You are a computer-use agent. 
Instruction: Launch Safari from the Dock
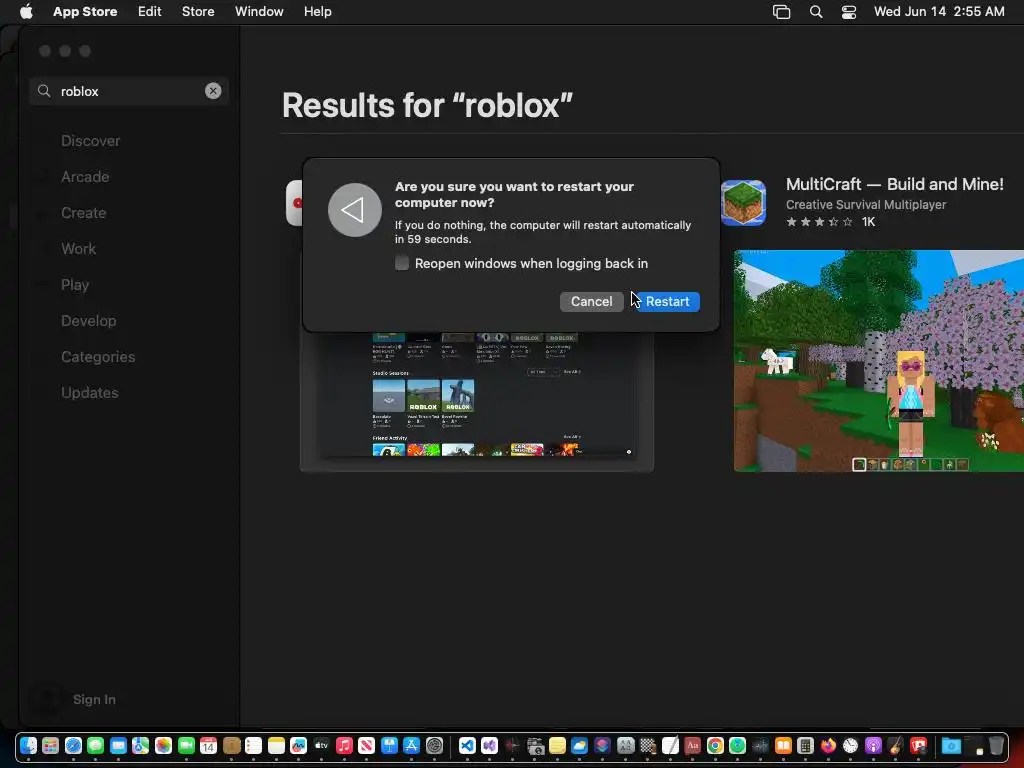[73, 745]
